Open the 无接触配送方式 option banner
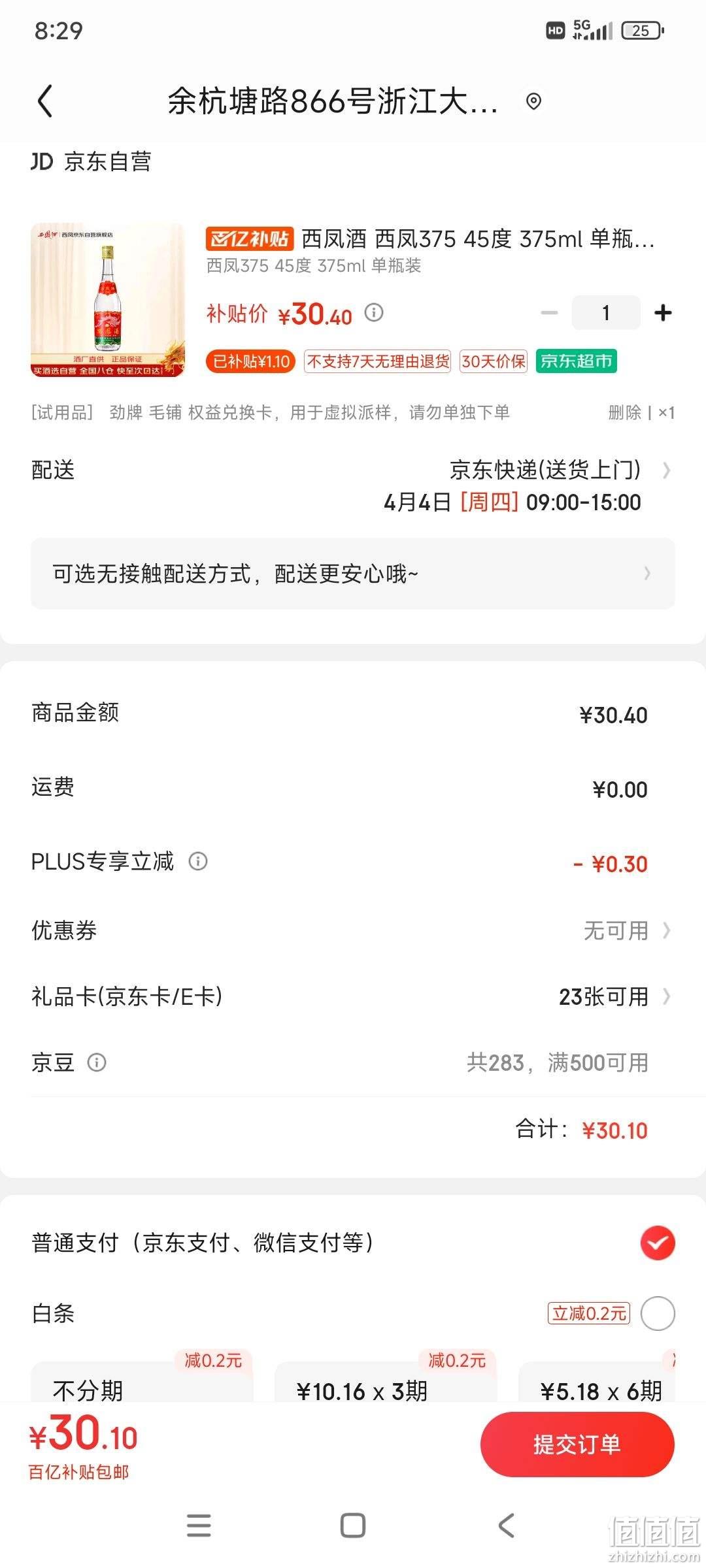706x1568 pixels. [353, 574]
